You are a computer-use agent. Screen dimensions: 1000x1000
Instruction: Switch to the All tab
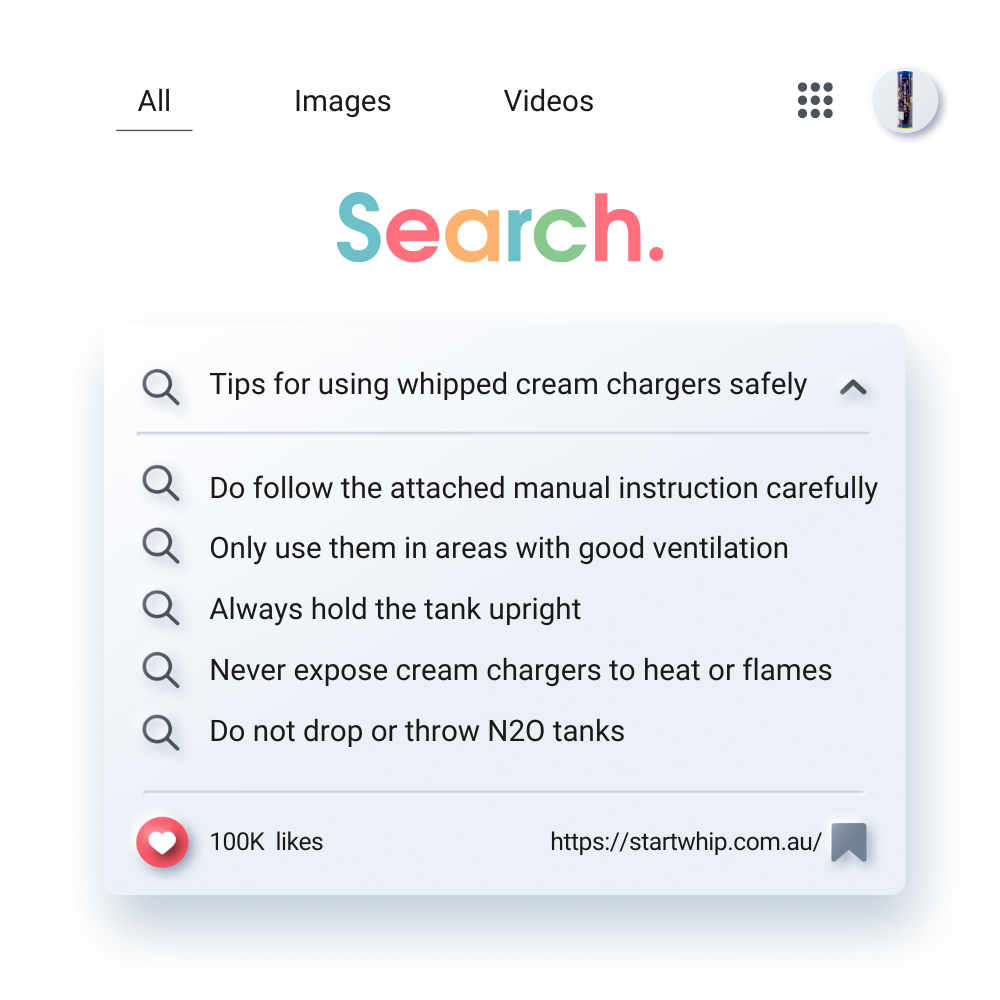click(x=154, y=102)
